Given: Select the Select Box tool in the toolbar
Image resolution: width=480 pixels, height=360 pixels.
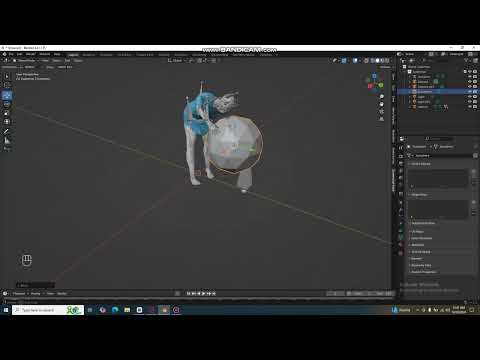Looking at the screenshot, I should click(x=7, y=76).
